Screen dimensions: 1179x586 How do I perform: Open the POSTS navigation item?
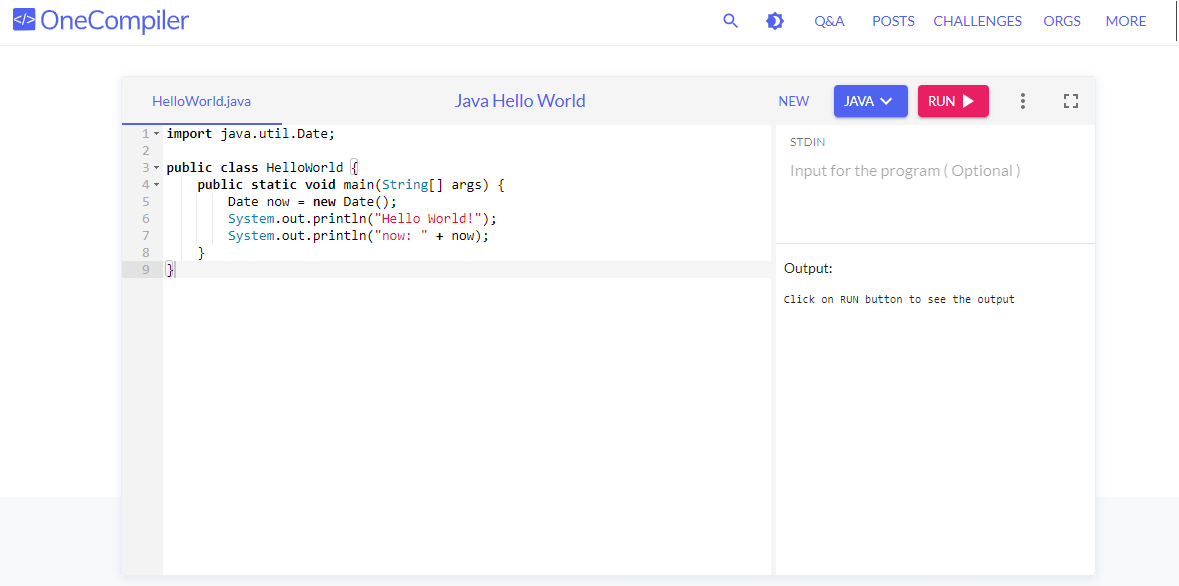coord(893,21)
